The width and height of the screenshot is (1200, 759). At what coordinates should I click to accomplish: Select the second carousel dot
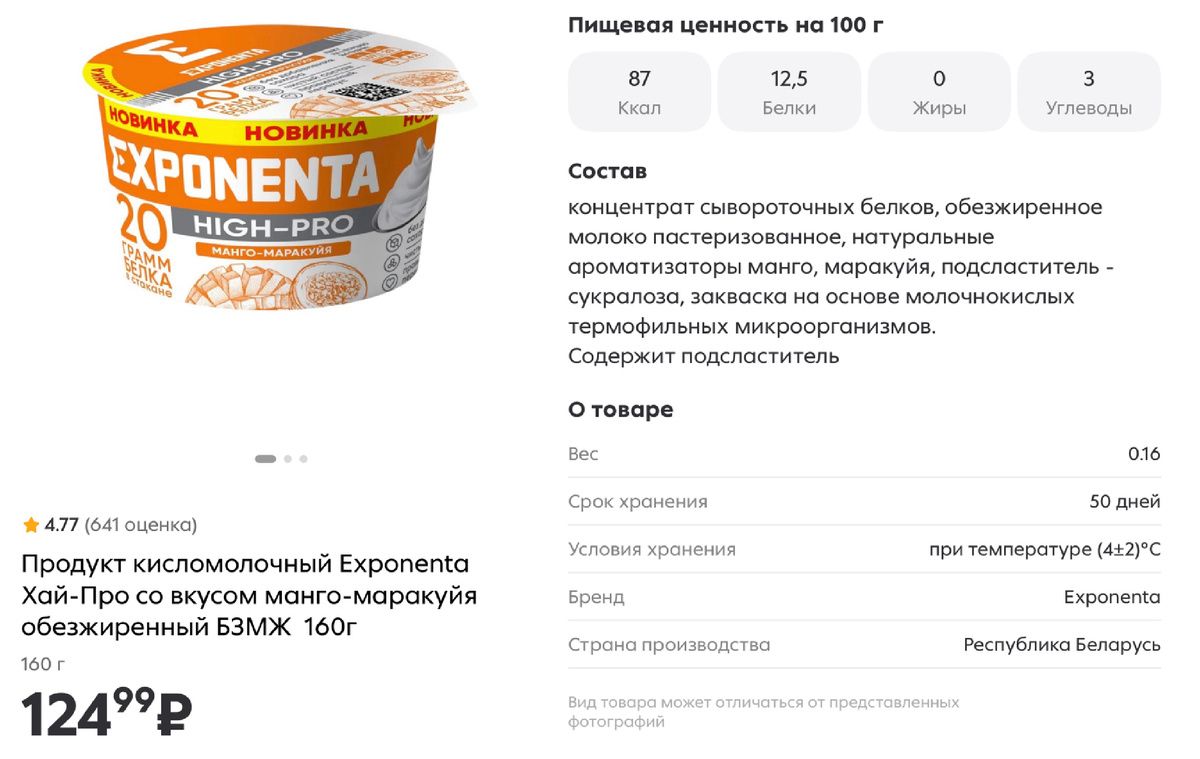pos(287,458)
